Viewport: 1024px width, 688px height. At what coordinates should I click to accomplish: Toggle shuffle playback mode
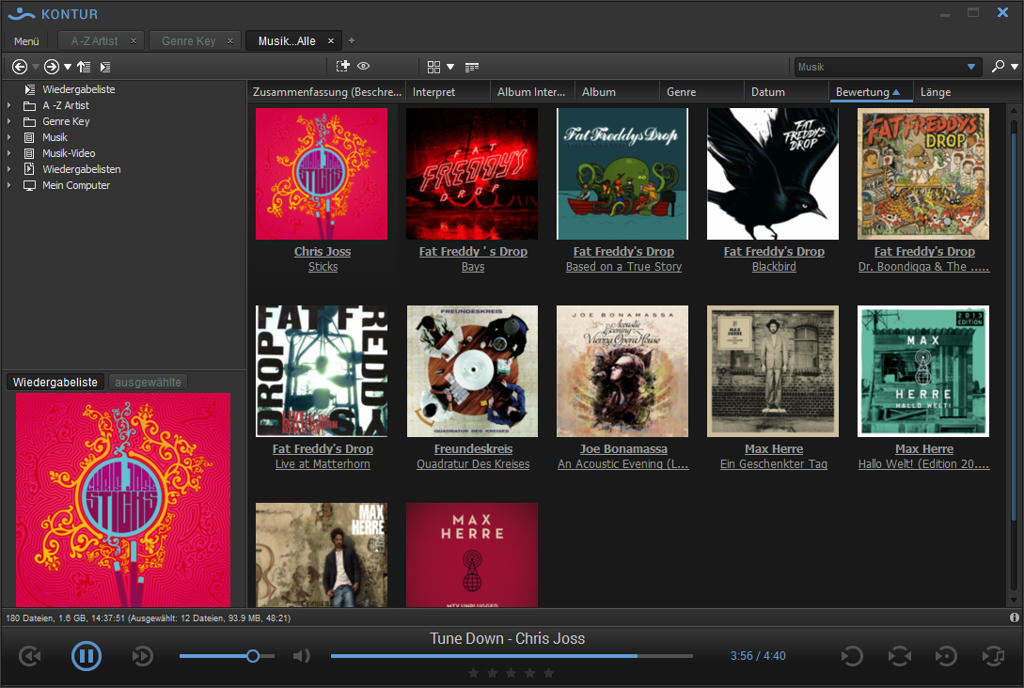(899, 656)
